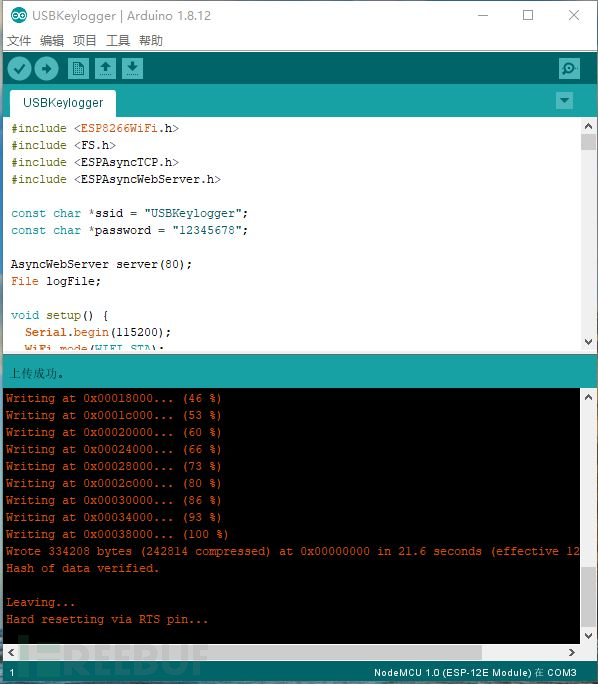Click the Leaving... console line
This screenshot has height=684, width=598.
coord(41,602)
